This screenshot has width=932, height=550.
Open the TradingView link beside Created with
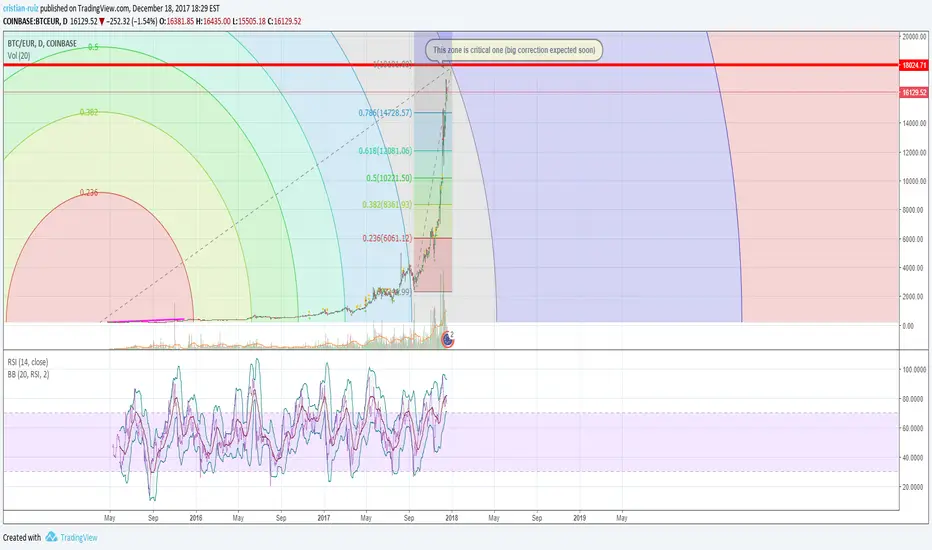78,538
